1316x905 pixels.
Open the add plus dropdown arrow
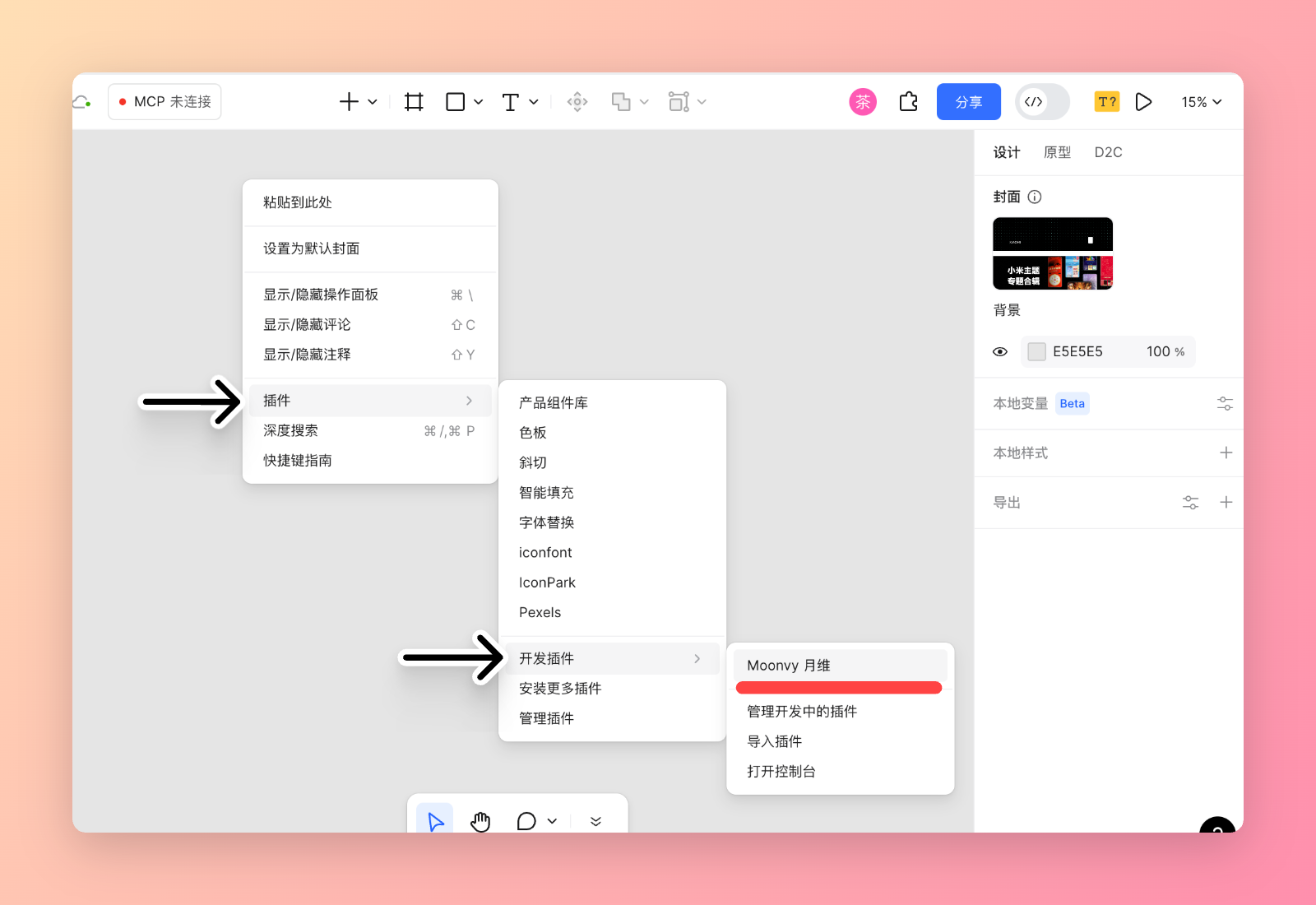(373, 102)
